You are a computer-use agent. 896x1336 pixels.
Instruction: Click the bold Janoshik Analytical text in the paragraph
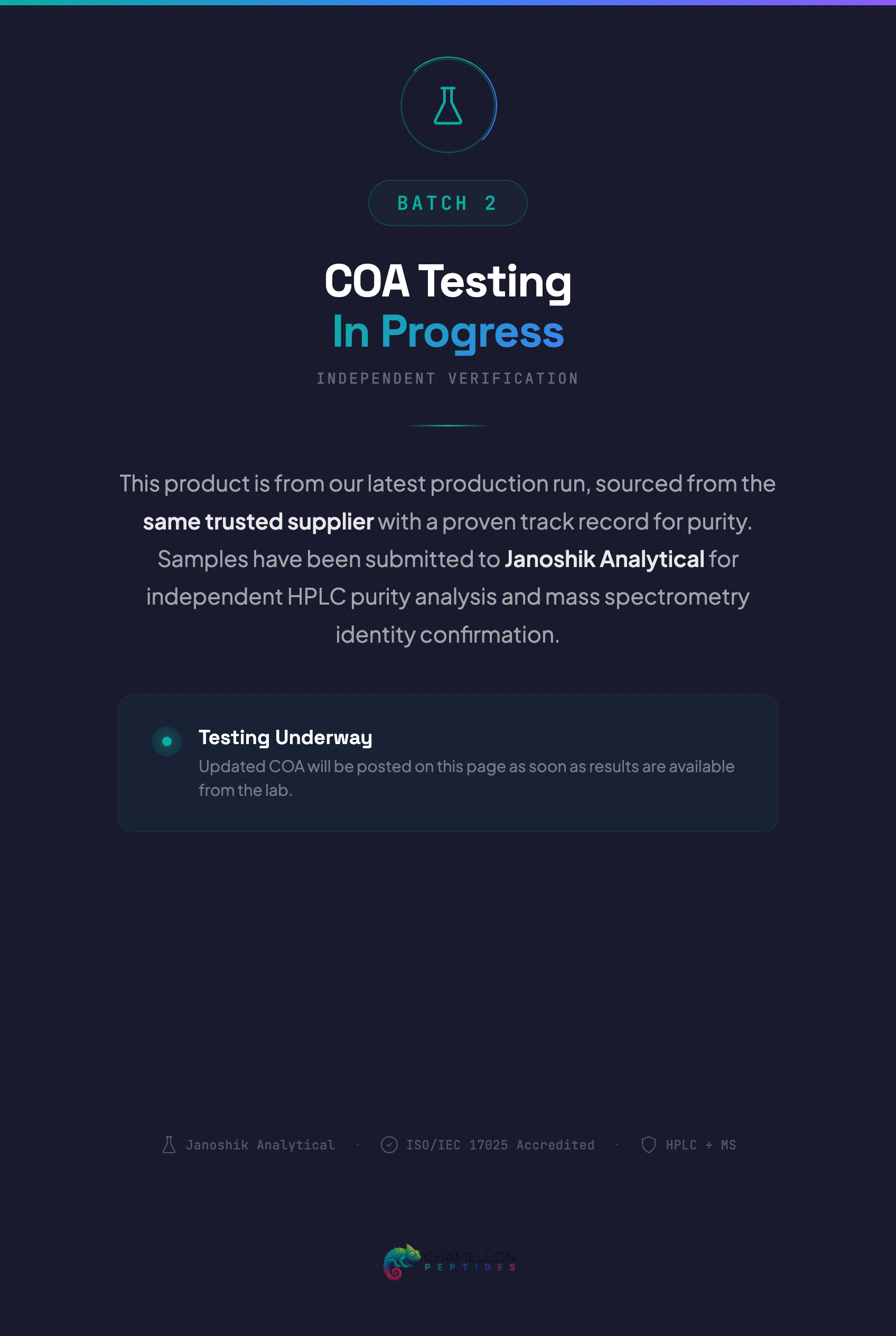pyautogui.click(x=604, y=559)
